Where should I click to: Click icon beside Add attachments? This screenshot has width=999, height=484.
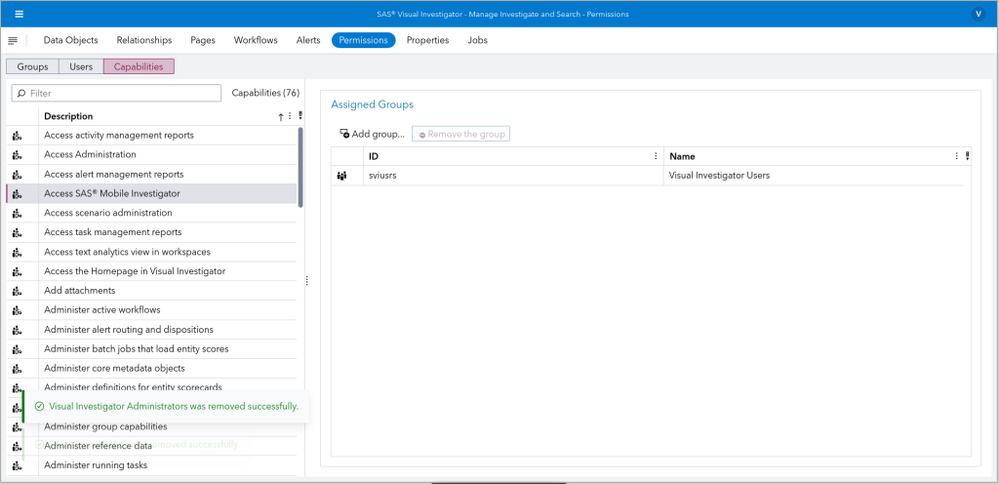coord(17,291)
